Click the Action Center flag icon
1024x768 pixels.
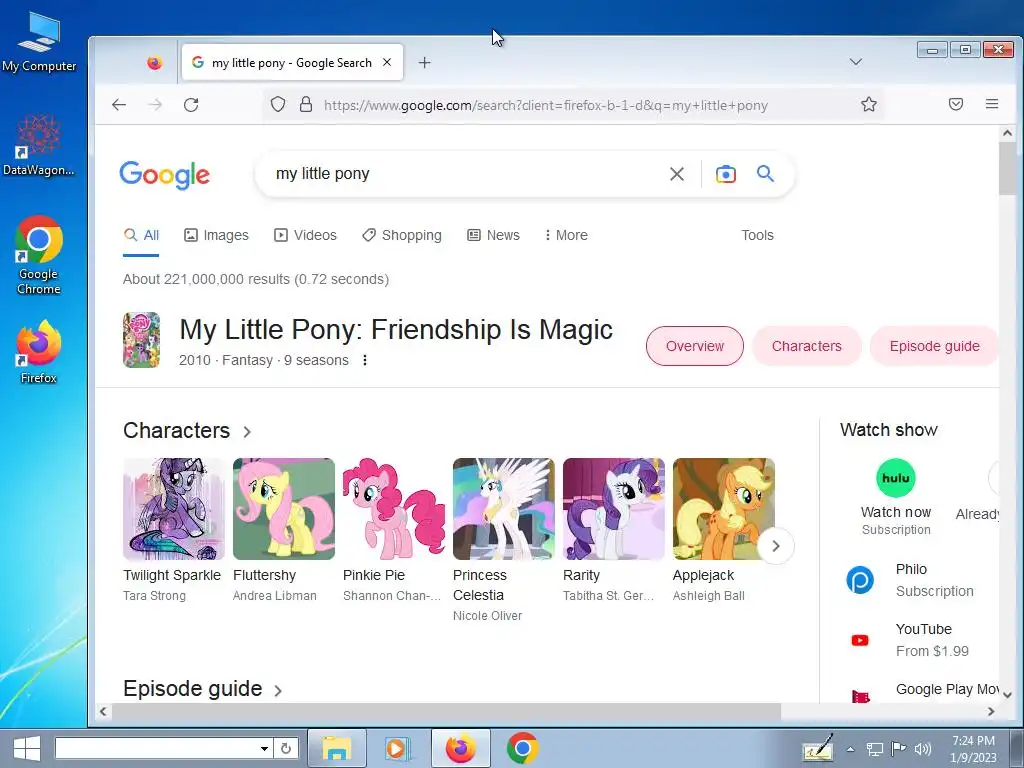click(899, 749)
